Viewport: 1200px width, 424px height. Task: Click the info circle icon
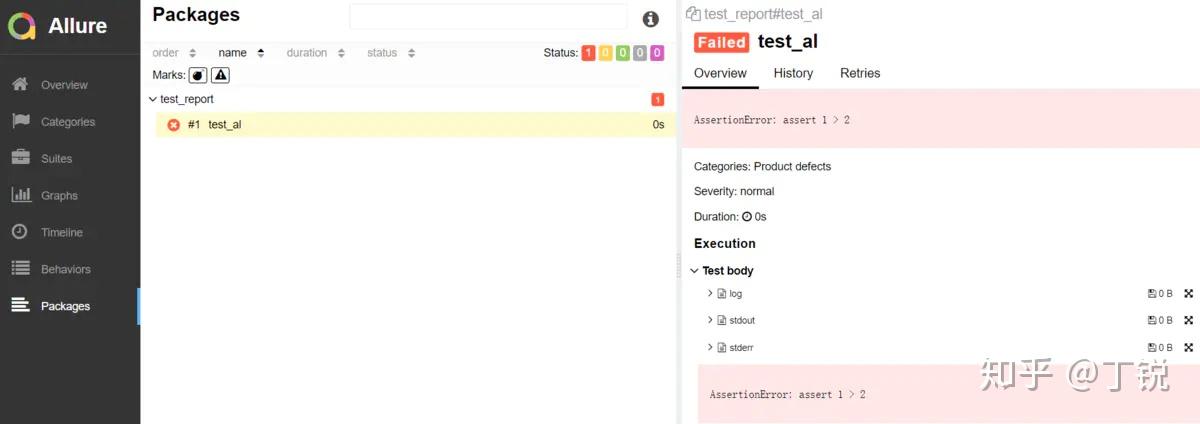(650, 19)
